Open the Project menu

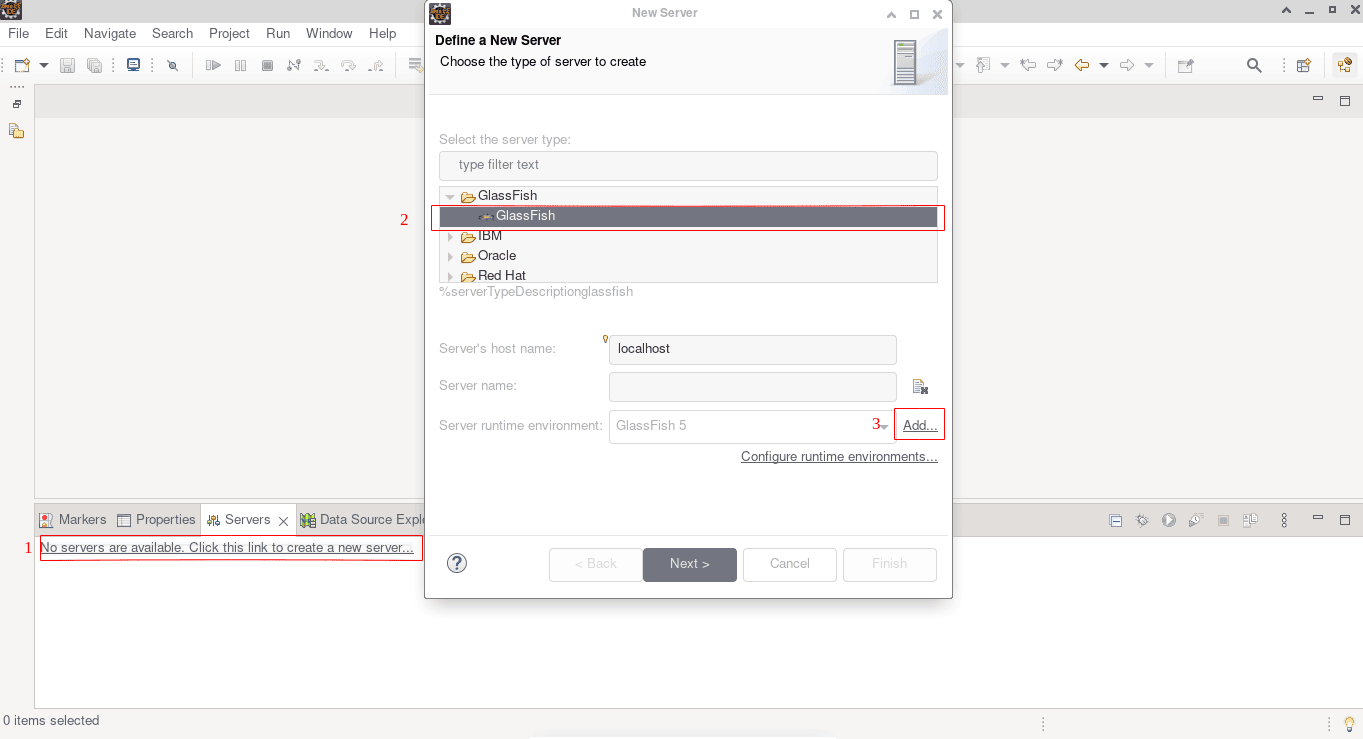pos(229,33)
